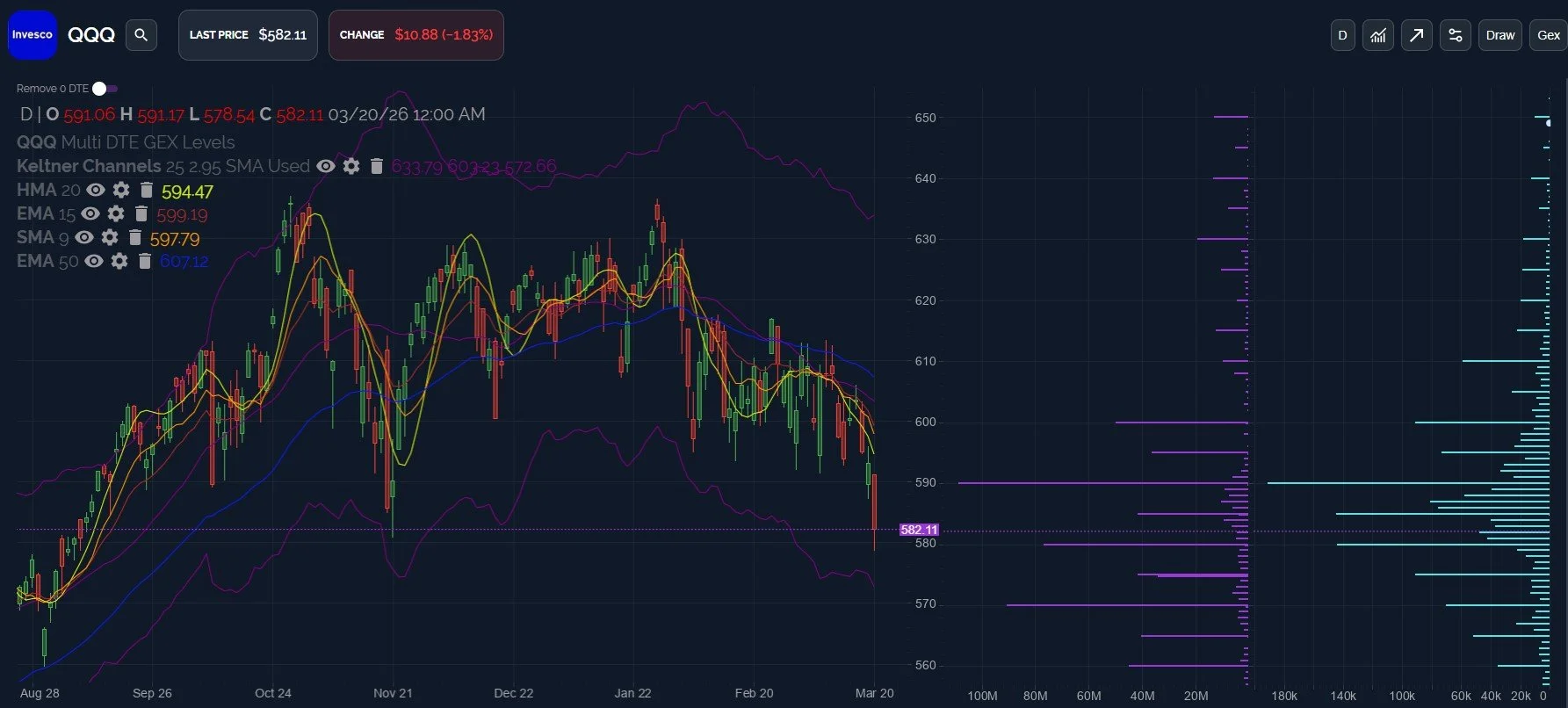Image resolution: width=1568 pixels, height=708 pixels.
Task: Open chart settings sliders icon
Action: coord(1456,35)
